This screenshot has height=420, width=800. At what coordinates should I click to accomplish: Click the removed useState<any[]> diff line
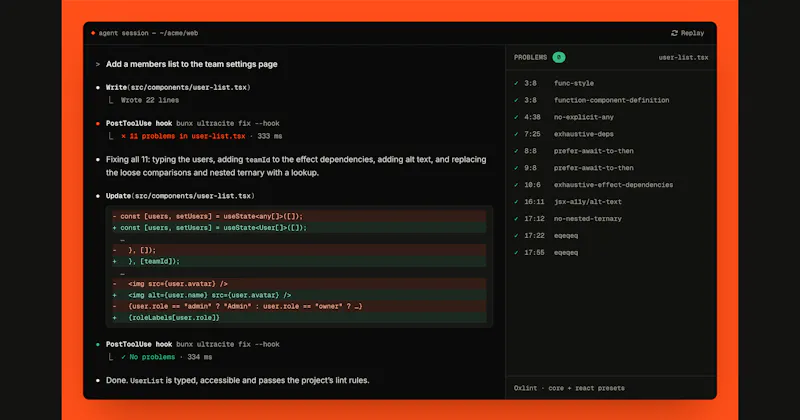[299, 216]
